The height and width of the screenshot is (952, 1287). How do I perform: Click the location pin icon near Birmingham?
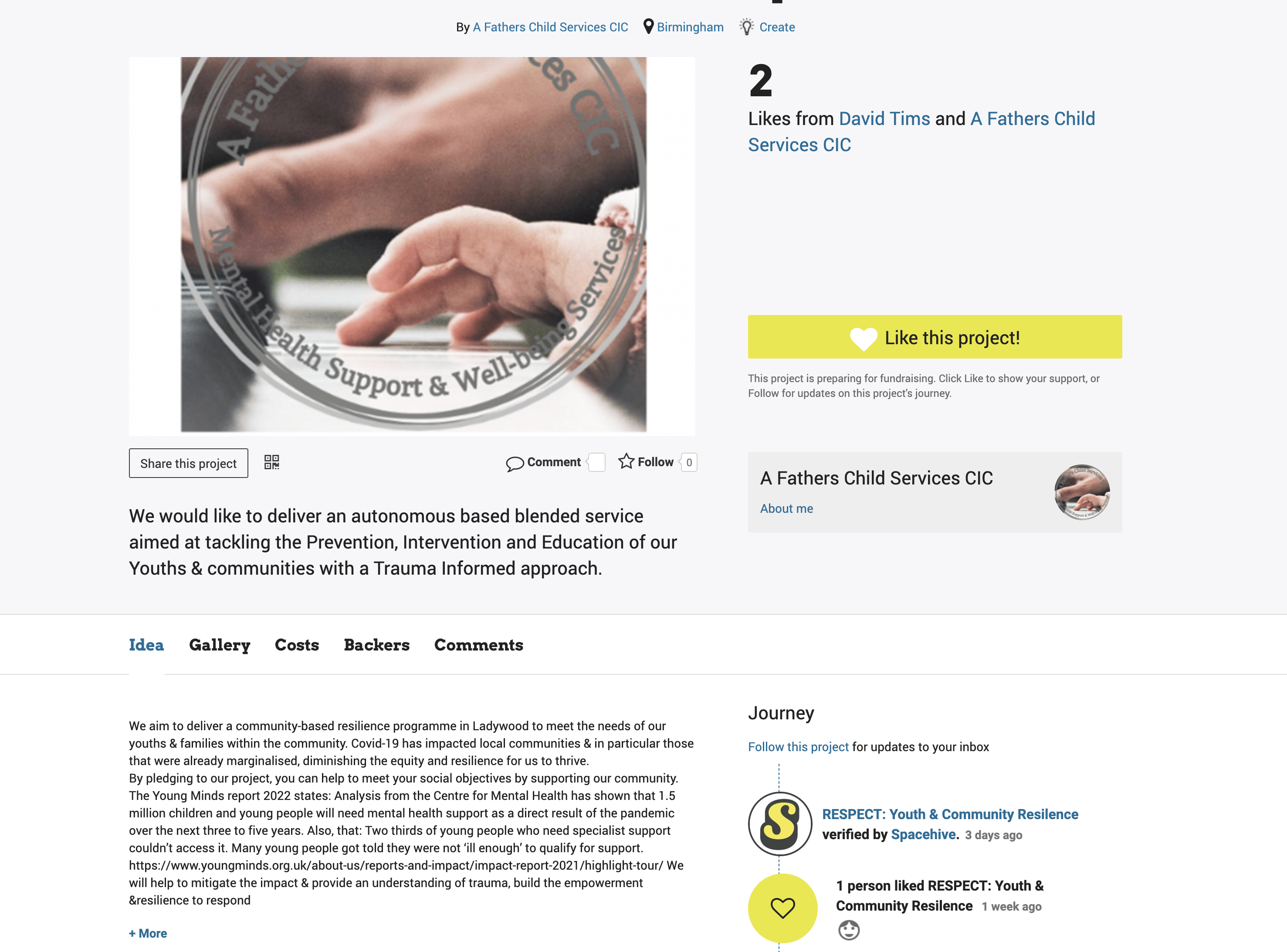(648, 27)
